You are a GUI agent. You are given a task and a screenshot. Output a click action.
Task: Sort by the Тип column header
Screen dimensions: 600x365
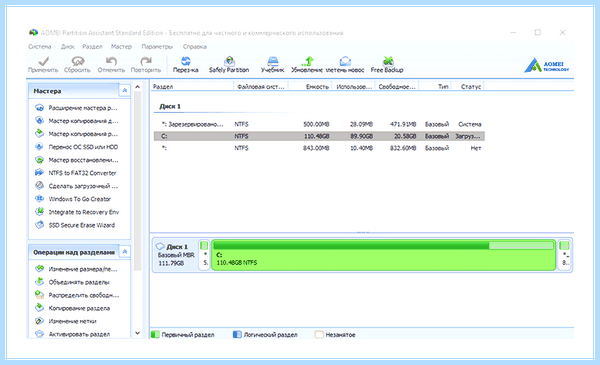435,87
